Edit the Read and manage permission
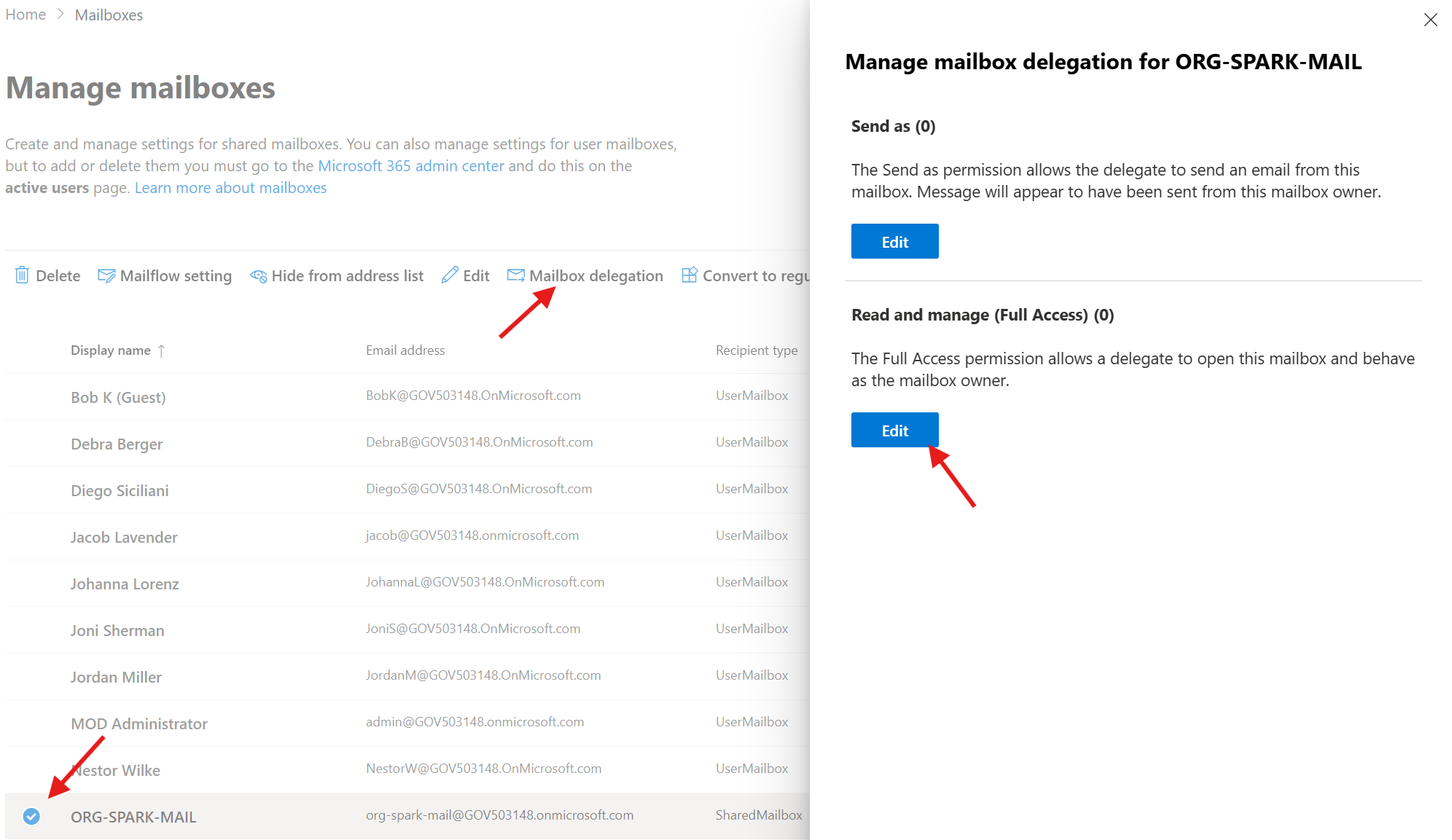Image resolution: width=1452 pixels, height=840 pixels. 894,431
